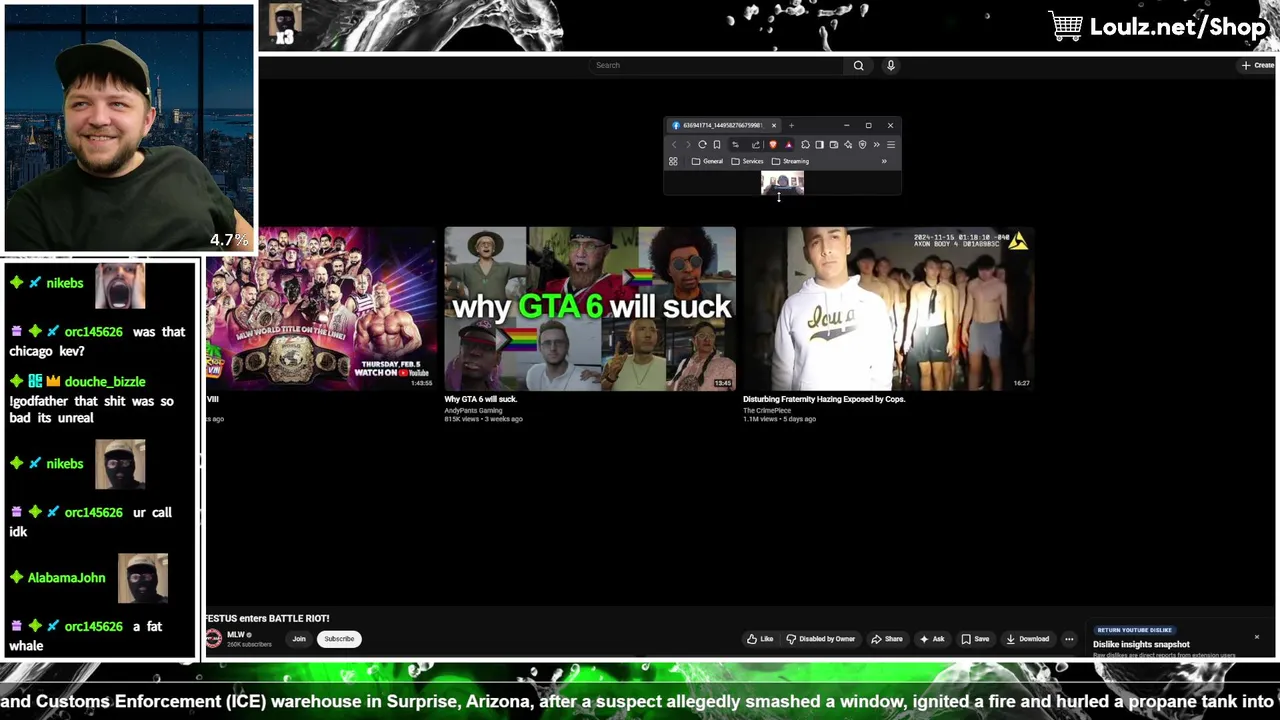The image size is (1280, 720).
Task: Like the video with thumbs up
Action: tap(760, 639)
